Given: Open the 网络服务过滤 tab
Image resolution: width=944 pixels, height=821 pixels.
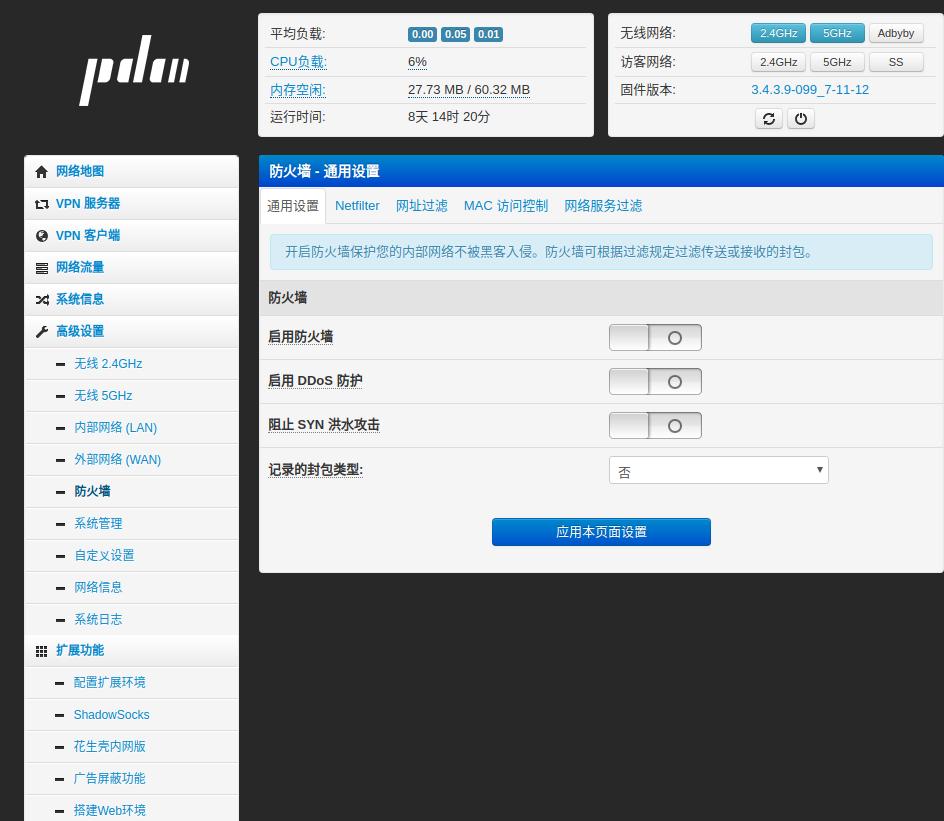Looking at the screenshot, I should point(603,206).
